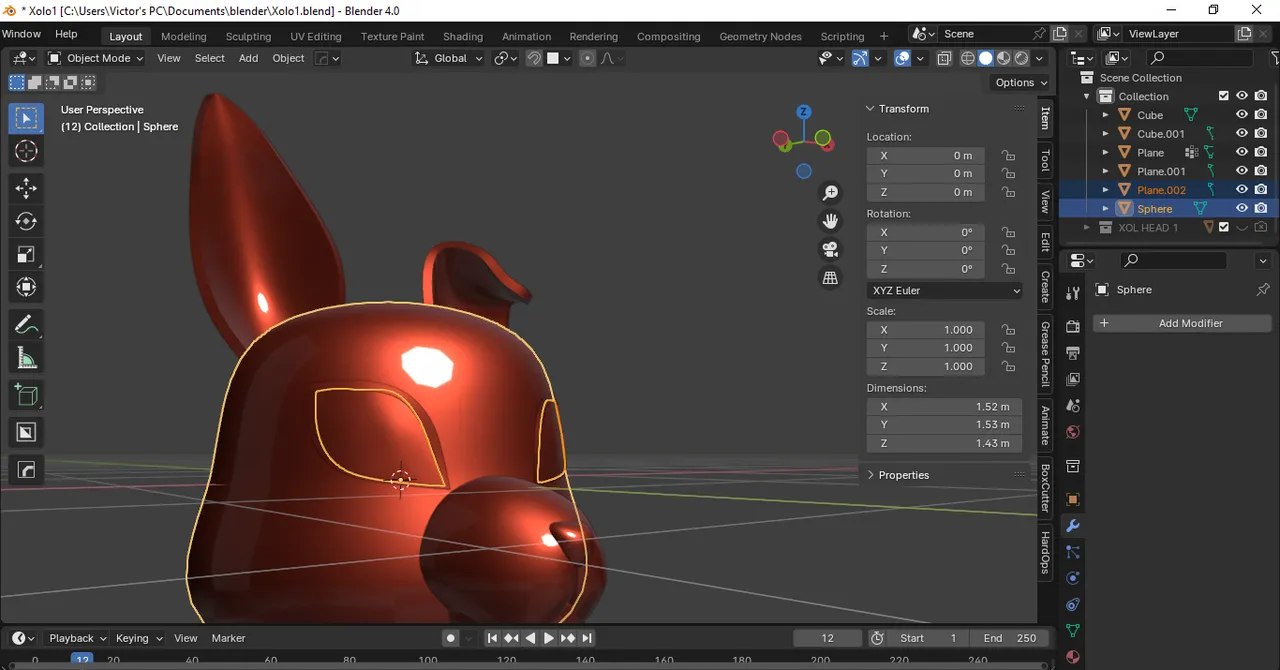The height and width of the screenshot is (670, 1280).
Task: Click the hand Pan view button
Action: coord(830,221)
